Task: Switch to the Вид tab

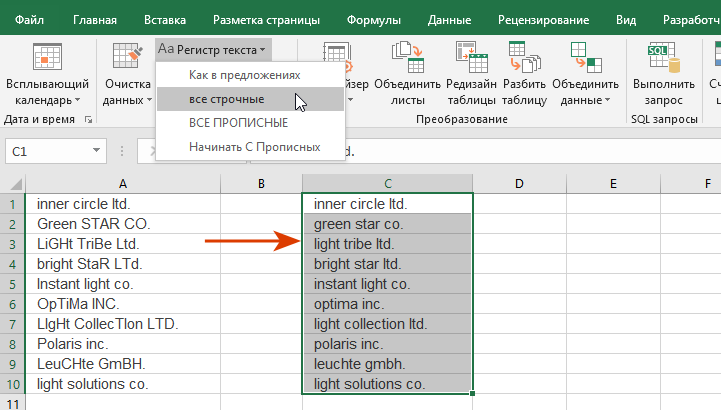Action: pos(626,20)
